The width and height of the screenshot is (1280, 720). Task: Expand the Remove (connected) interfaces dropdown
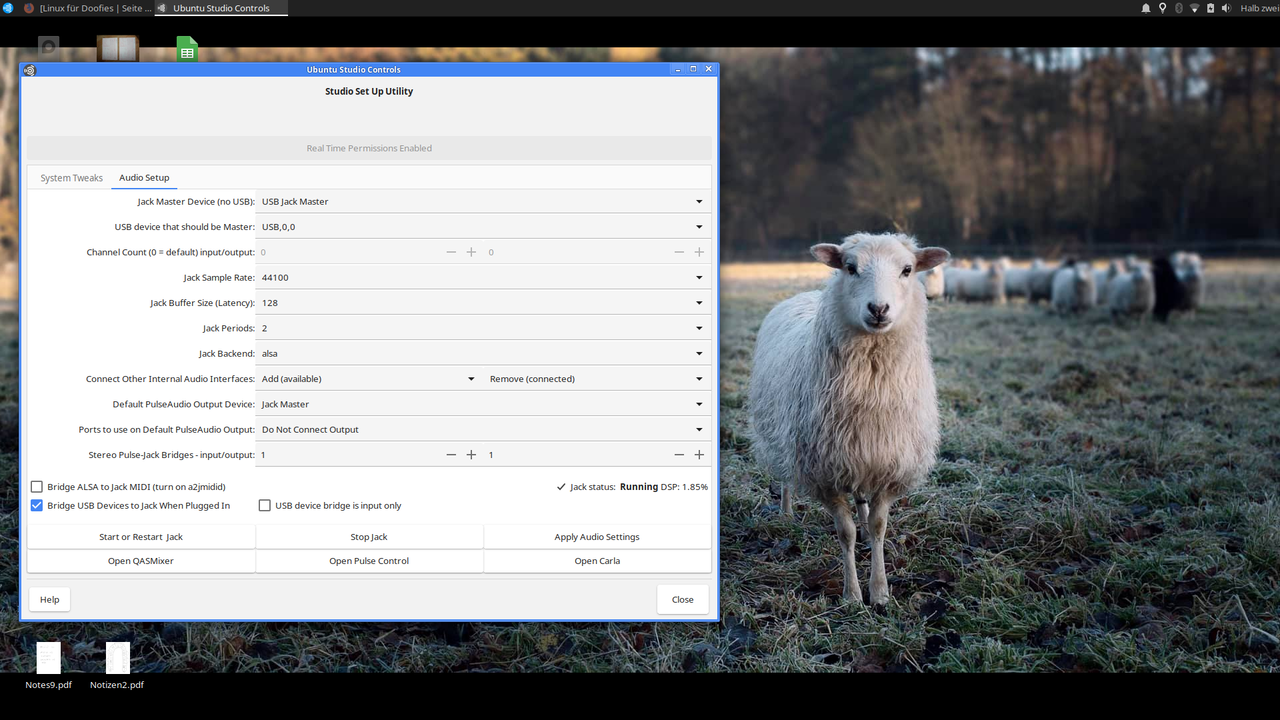coord(597,379)
